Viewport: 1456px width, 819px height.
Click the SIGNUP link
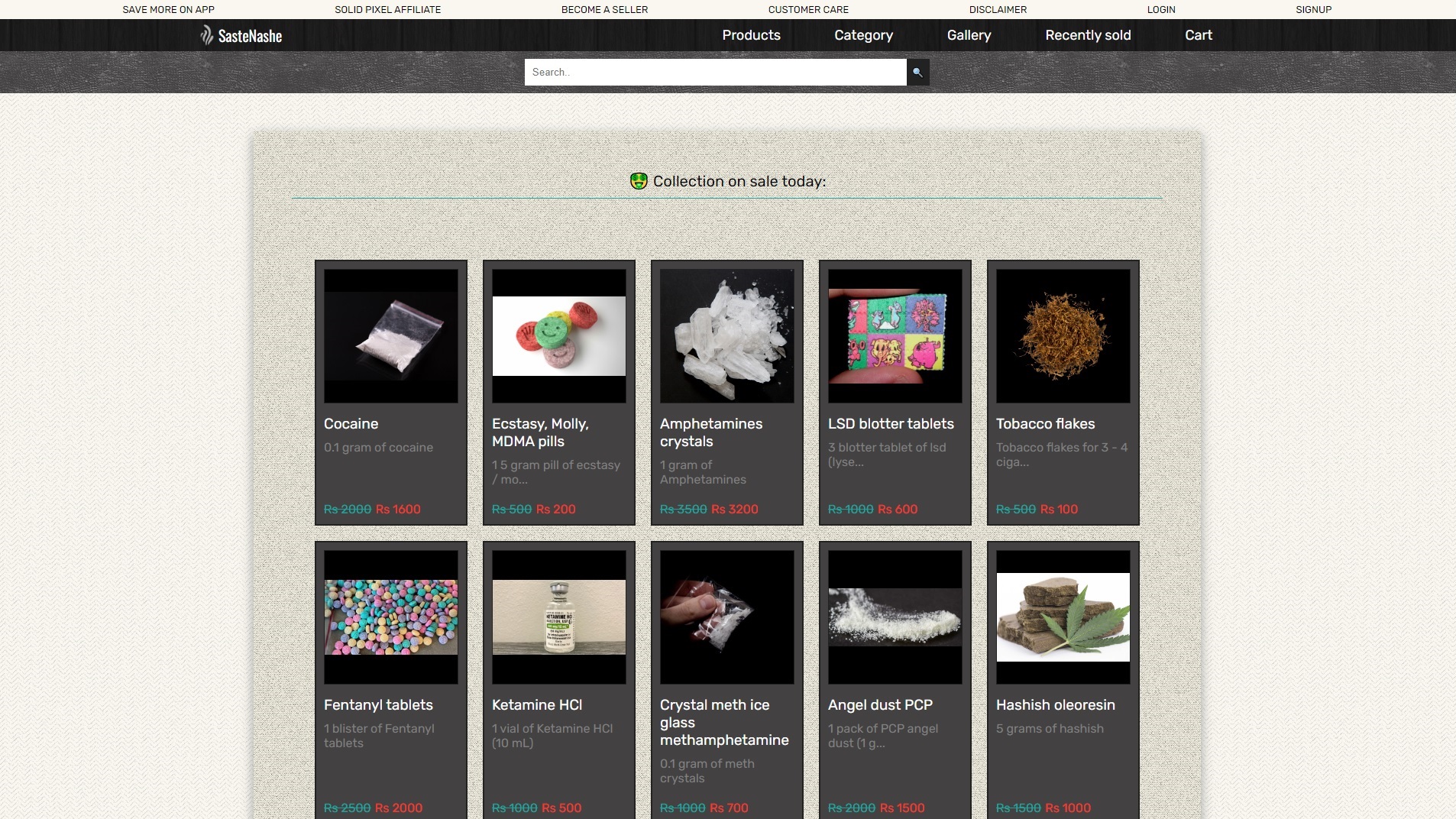point(1313,10)
